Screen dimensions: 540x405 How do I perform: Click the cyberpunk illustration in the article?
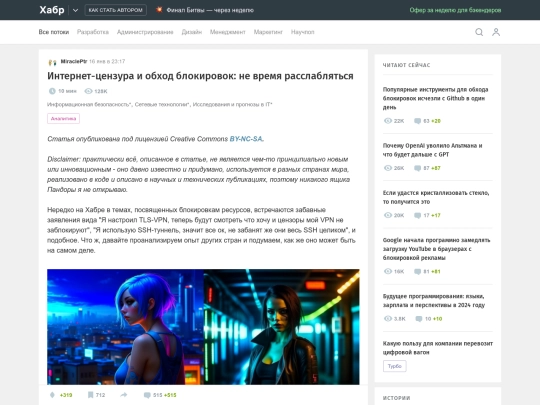point(203,327)
